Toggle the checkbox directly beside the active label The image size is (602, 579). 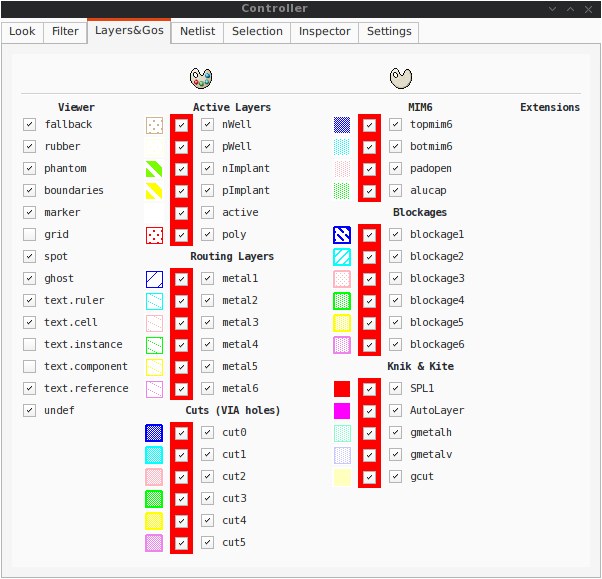[207, 212]
